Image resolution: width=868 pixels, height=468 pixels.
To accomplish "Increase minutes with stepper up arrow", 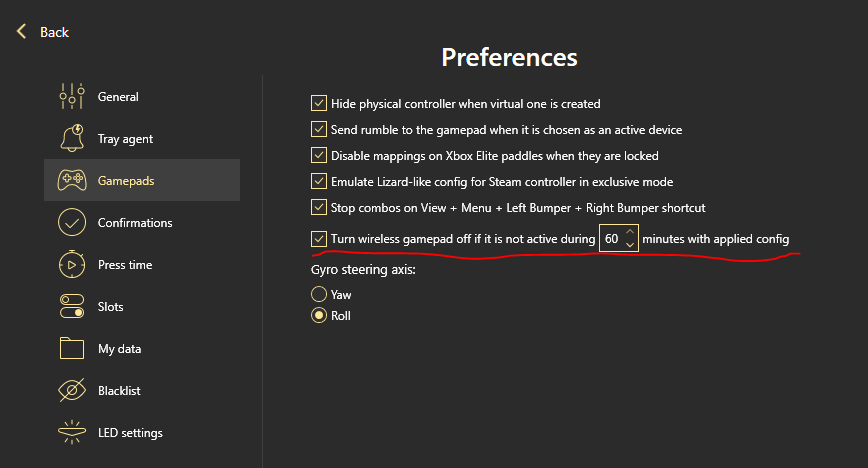I will (x=630, y=232).
